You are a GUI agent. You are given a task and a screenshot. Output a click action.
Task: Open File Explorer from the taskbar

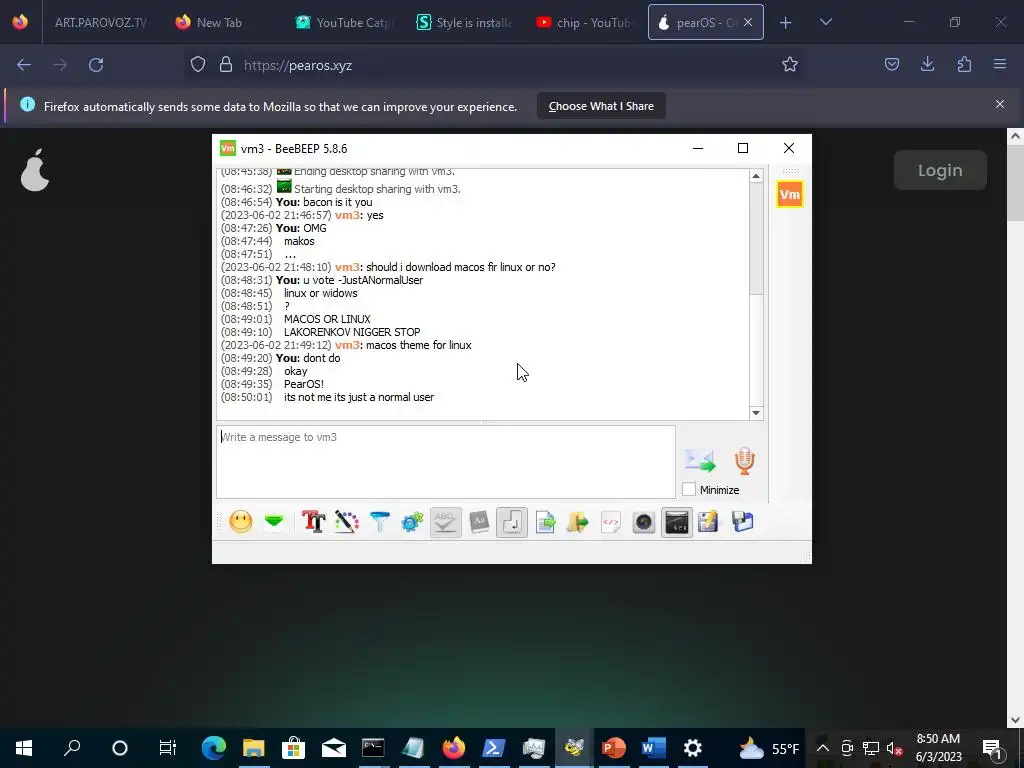(x=253, y=747)
